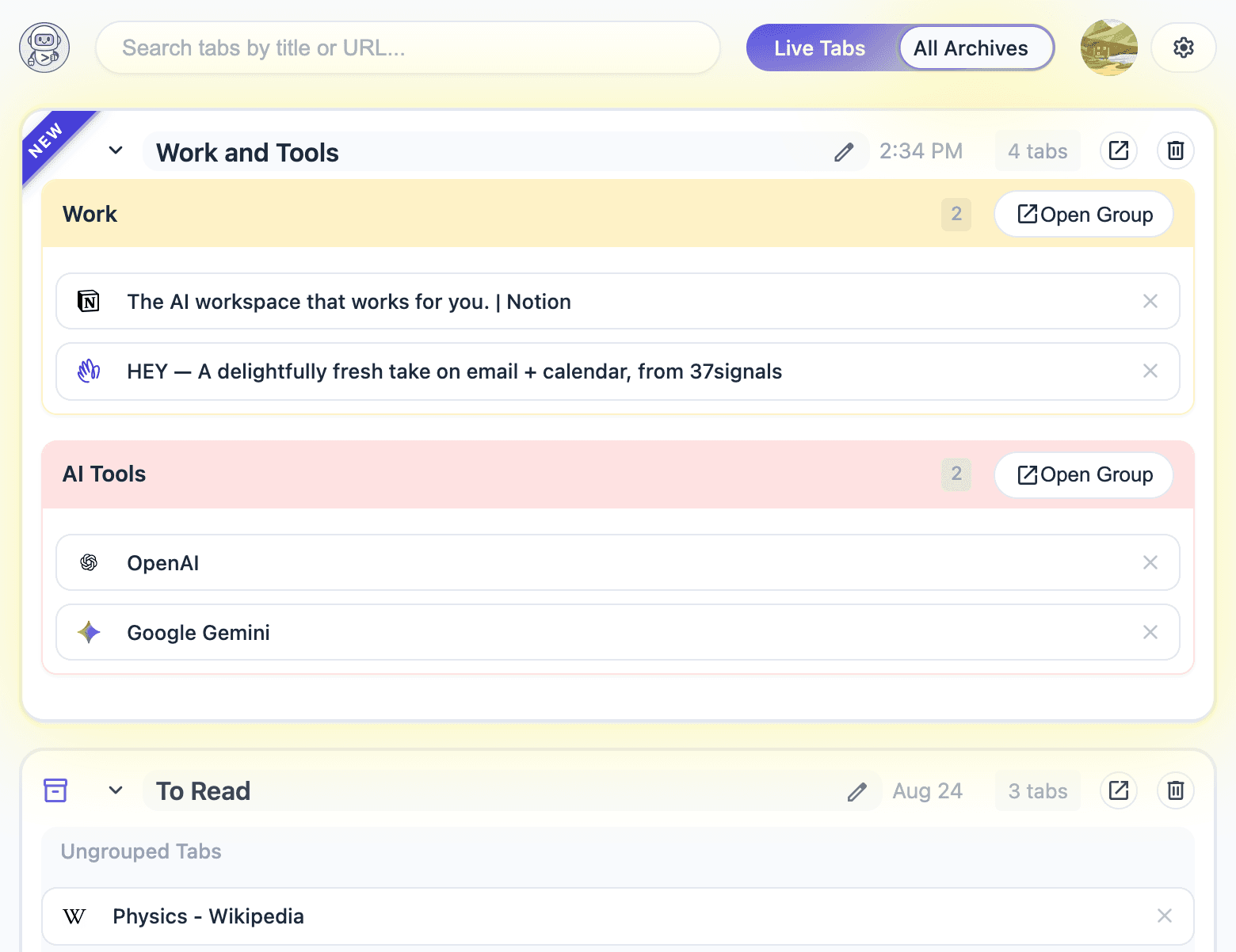Click the AI Tools group header
The width and height of the screenshot is (1236, 952).
tap(618, 474)
